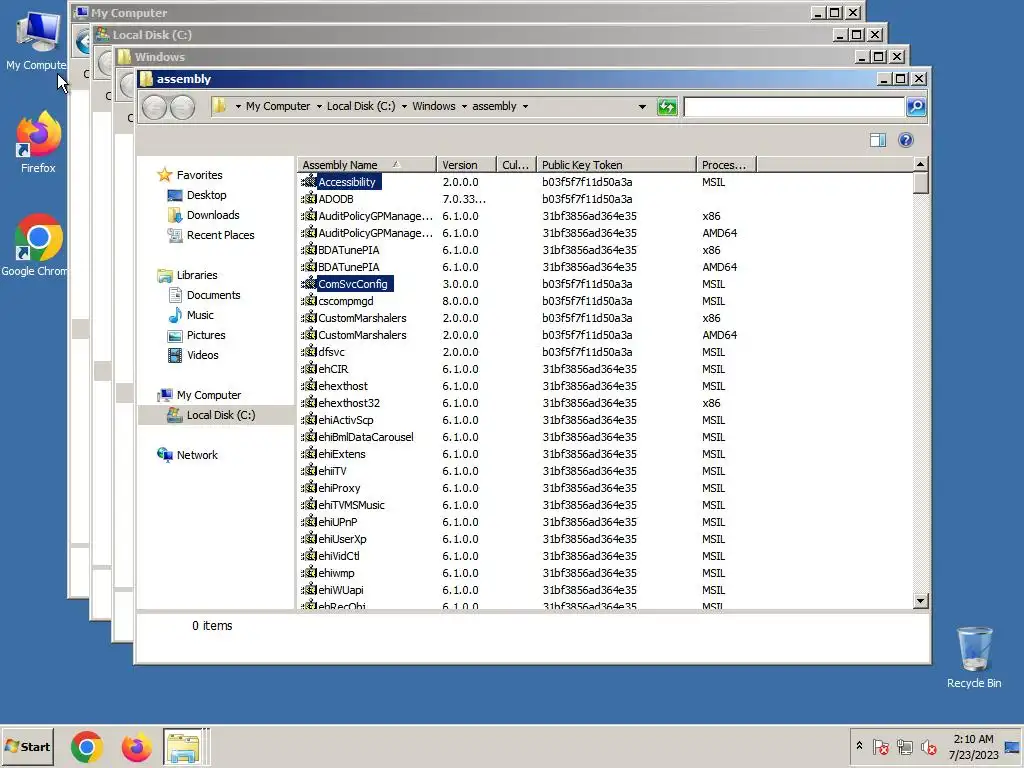The width and height of the screenshot is (1024, 768).
Task: Sort by the Version column header
Action: [466, 165]
